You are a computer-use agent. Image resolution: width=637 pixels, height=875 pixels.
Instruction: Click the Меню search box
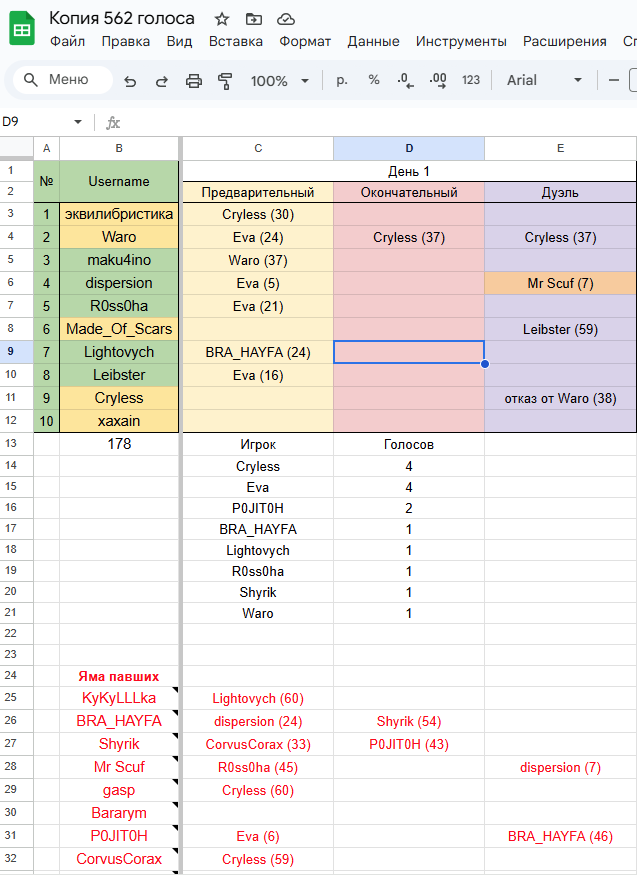pyautogui.click(x=63, y=80)
